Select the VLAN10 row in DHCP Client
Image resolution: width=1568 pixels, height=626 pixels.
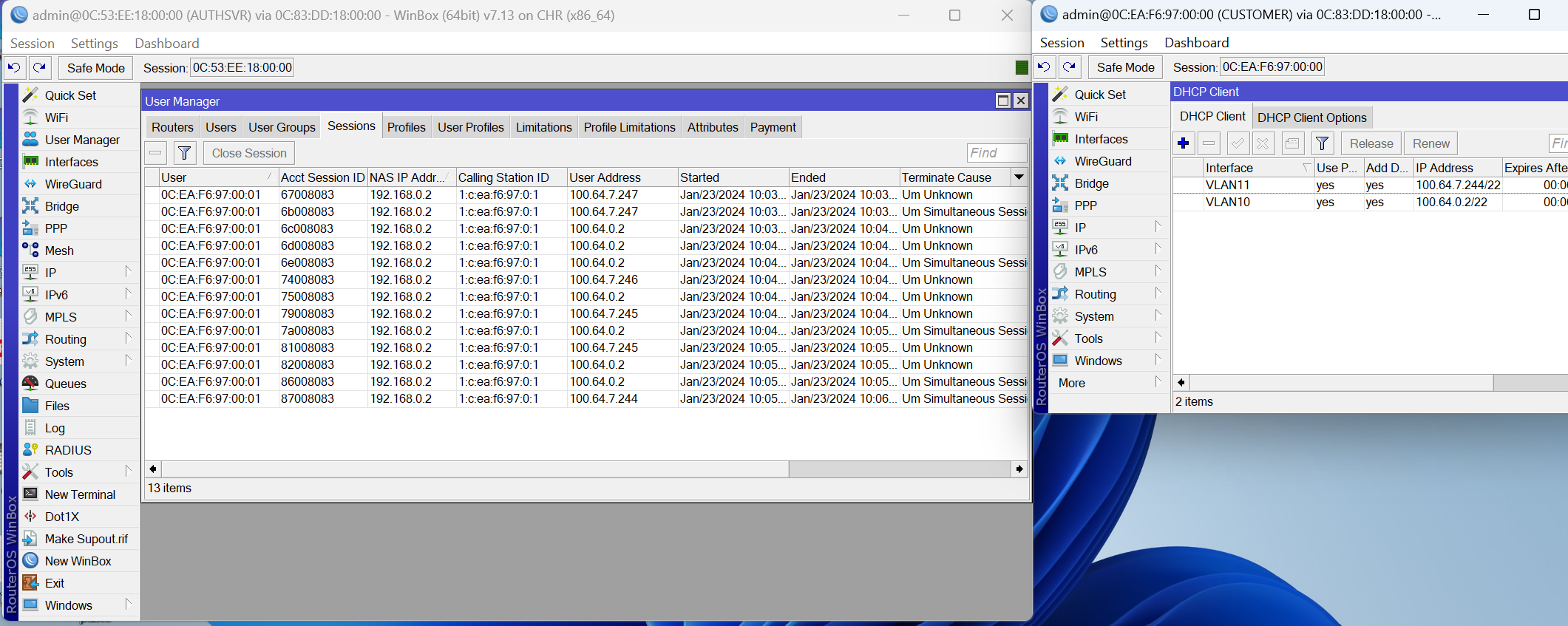pyautogui.click(x=1370, y=202)
